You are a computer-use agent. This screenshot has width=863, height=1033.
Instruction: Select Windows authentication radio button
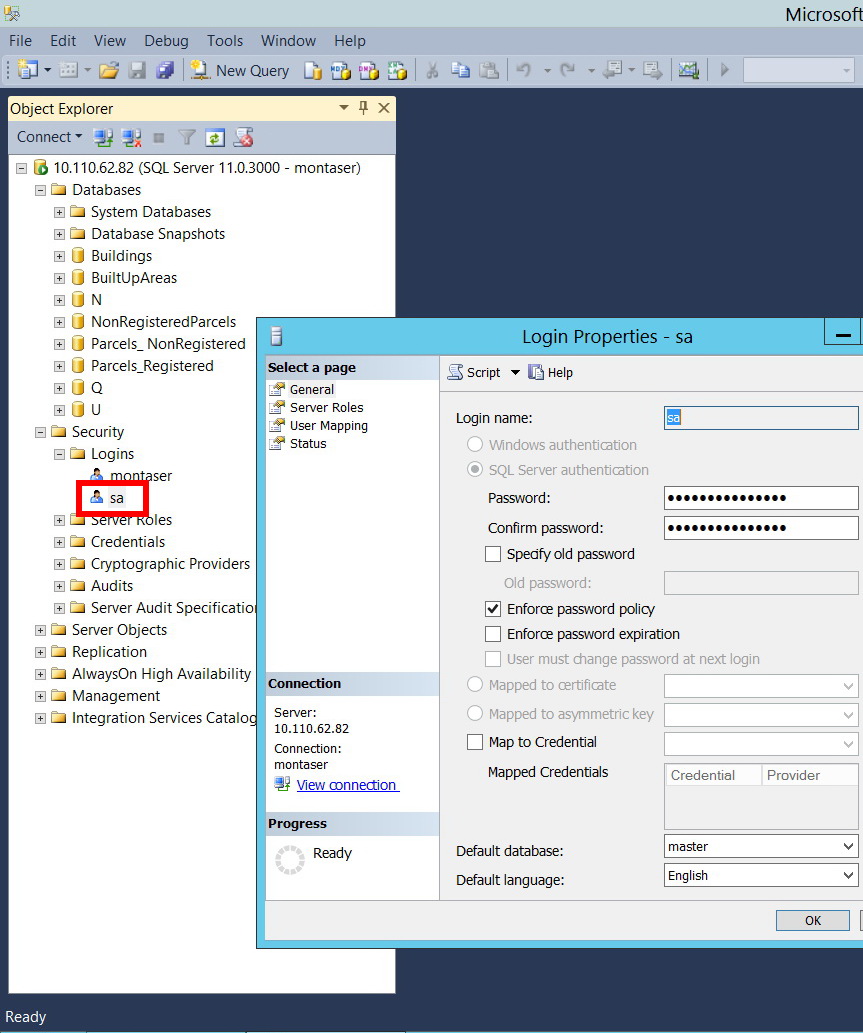coord(475,444)
